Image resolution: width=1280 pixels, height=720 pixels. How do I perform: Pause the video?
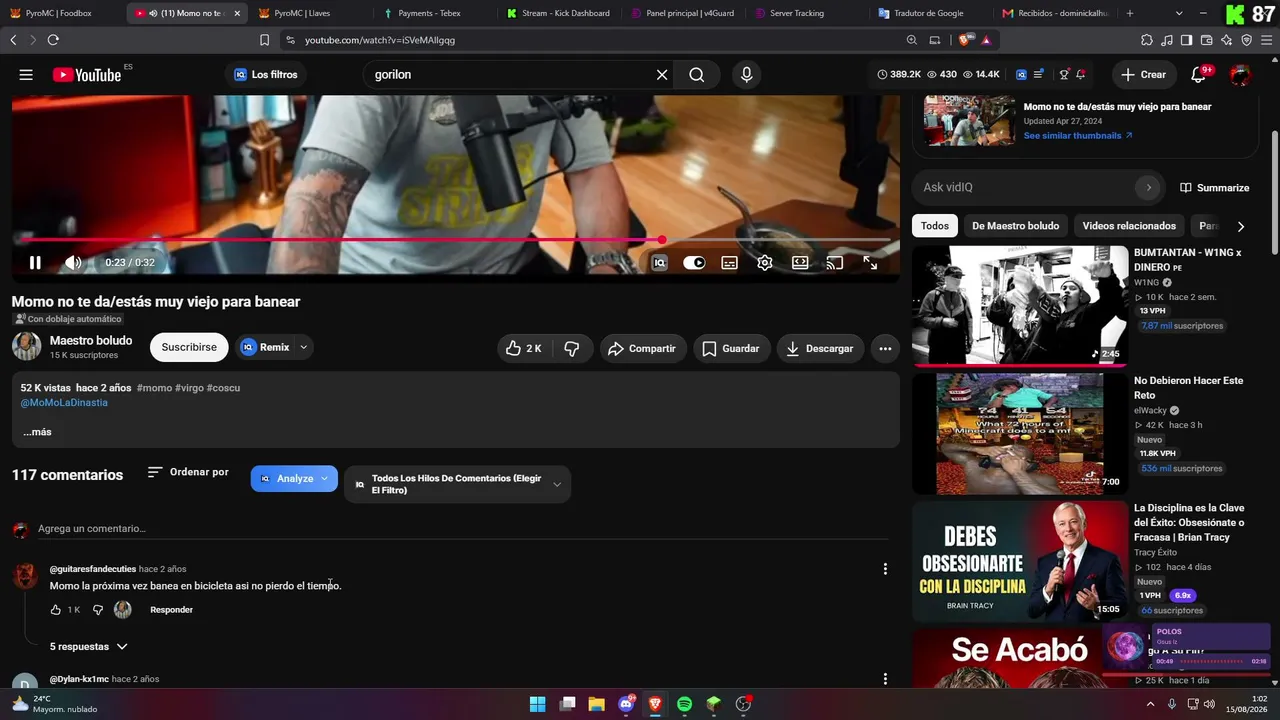pyautogui.click(x=35, y=263)
